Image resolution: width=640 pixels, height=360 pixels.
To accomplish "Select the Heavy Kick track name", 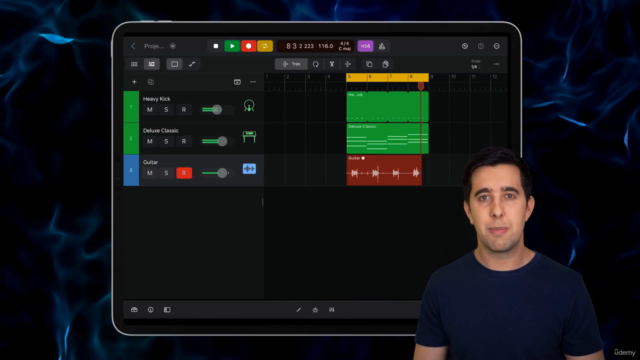I will 156,99.
